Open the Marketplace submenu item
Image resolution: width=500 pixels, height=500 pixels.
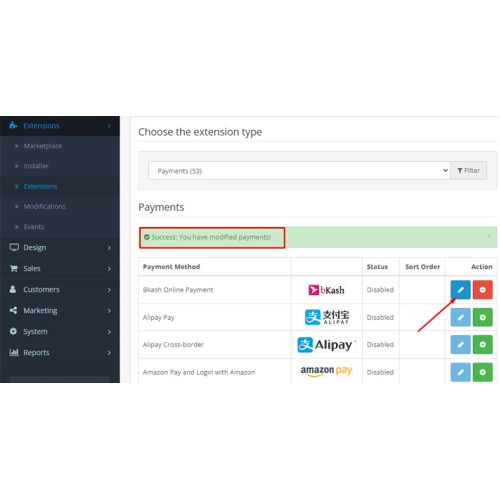point(43,146)
